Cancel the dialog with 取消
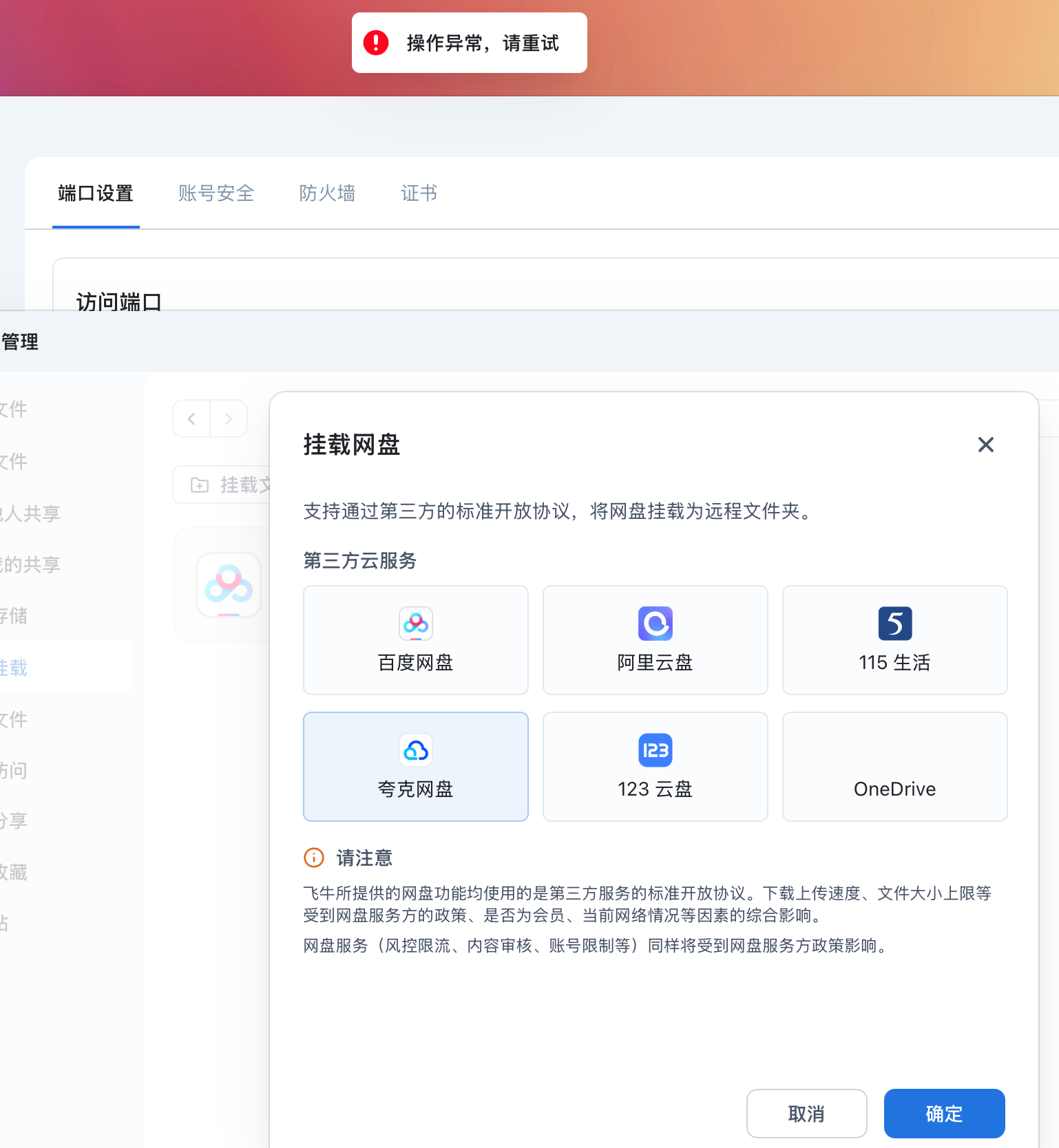Screen dimensions: 1059x1148 click(807, 1114)
